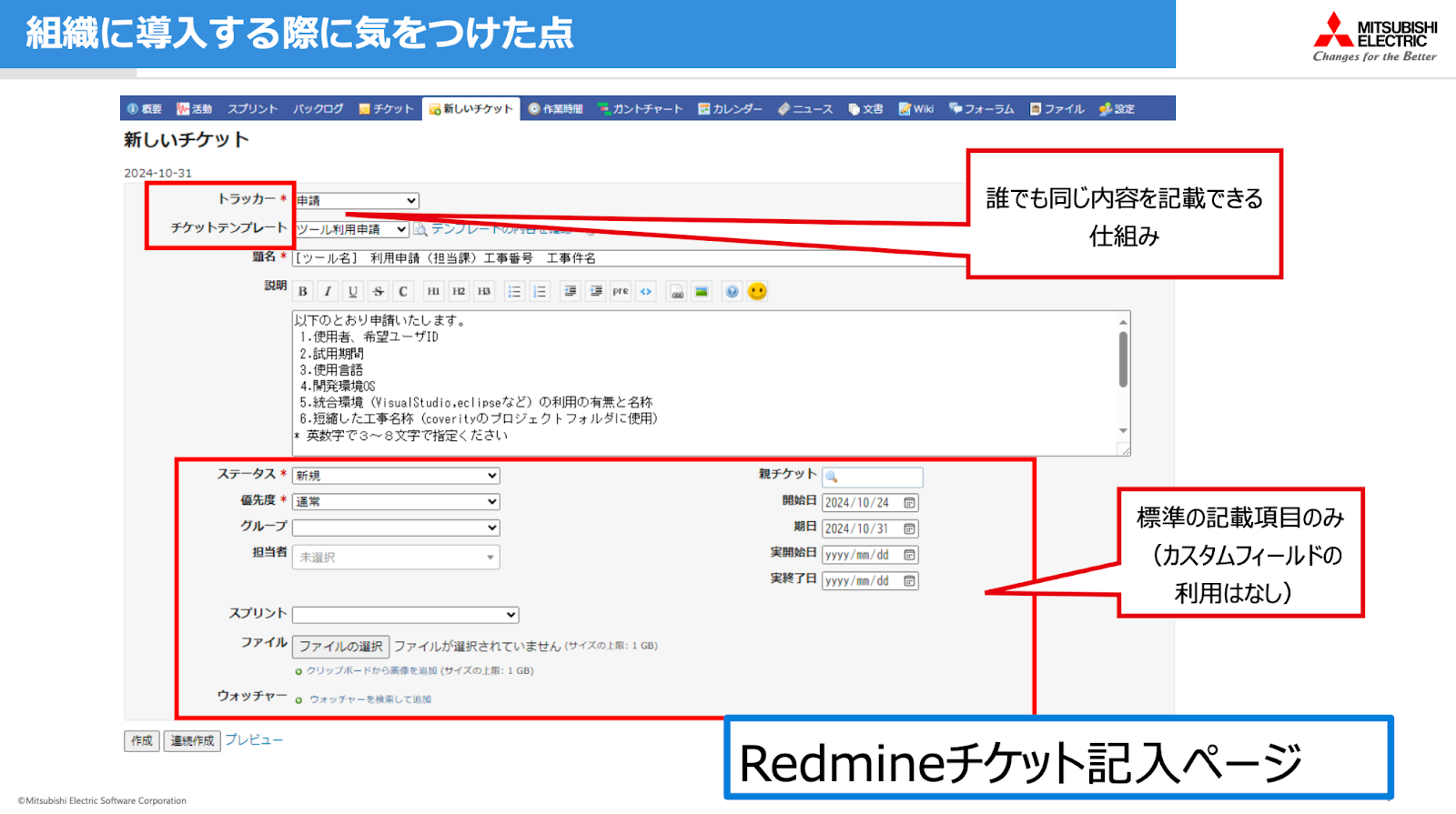Viewport: 1456px width, 814px height.
Task: Open the トラッカー dropdown
Action: [x=358, y=200]
